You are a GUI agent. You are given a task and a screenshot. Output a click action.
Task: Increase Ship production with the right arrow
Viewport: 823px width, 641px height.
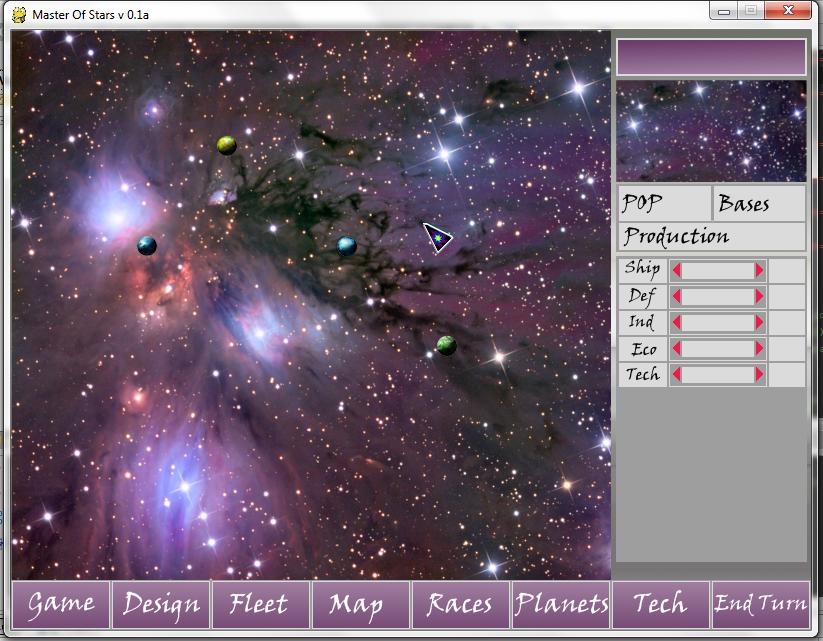(x=759, y=270)
